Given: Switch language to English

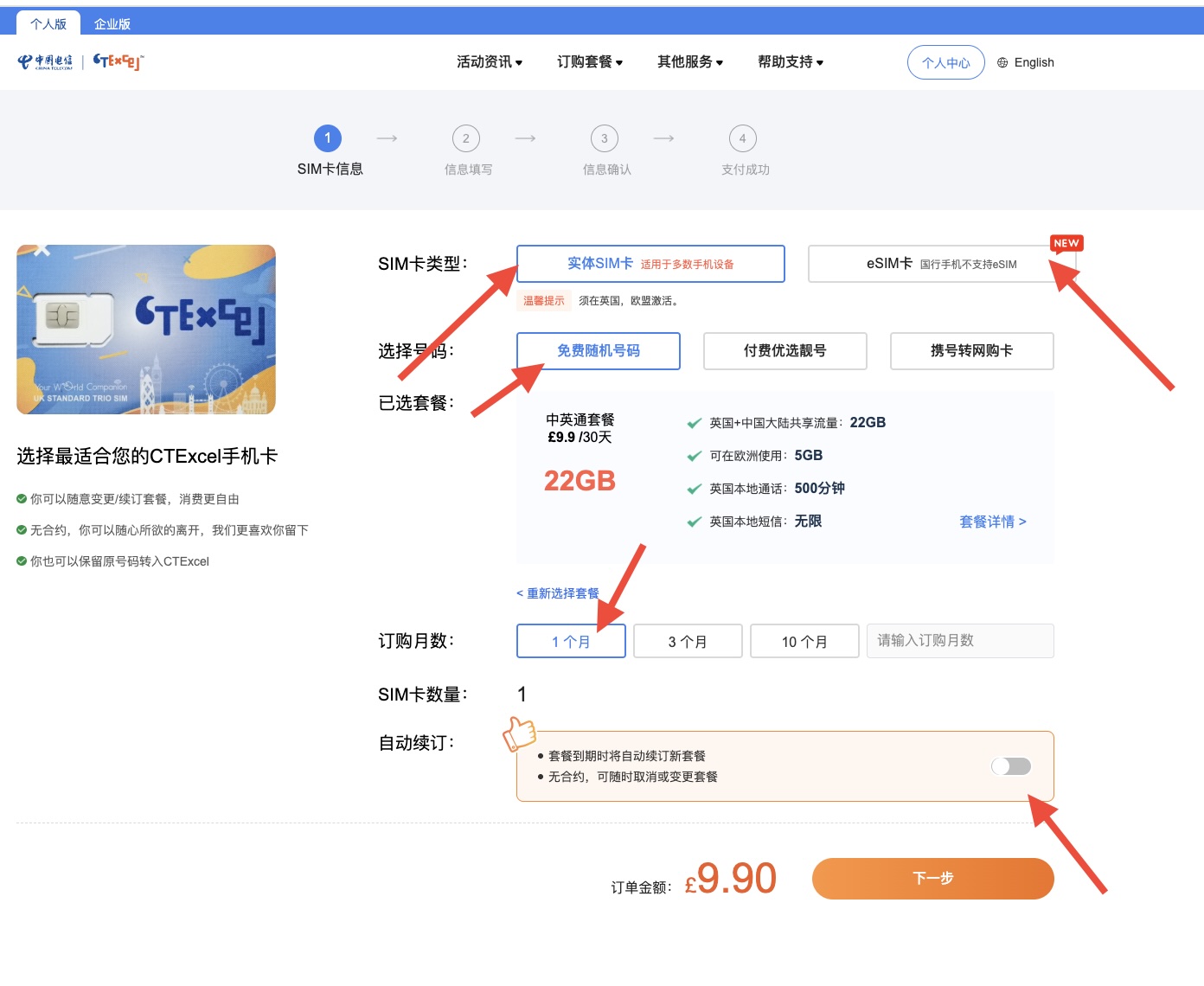Looking at the screenshot, I should click(1034, 62).
